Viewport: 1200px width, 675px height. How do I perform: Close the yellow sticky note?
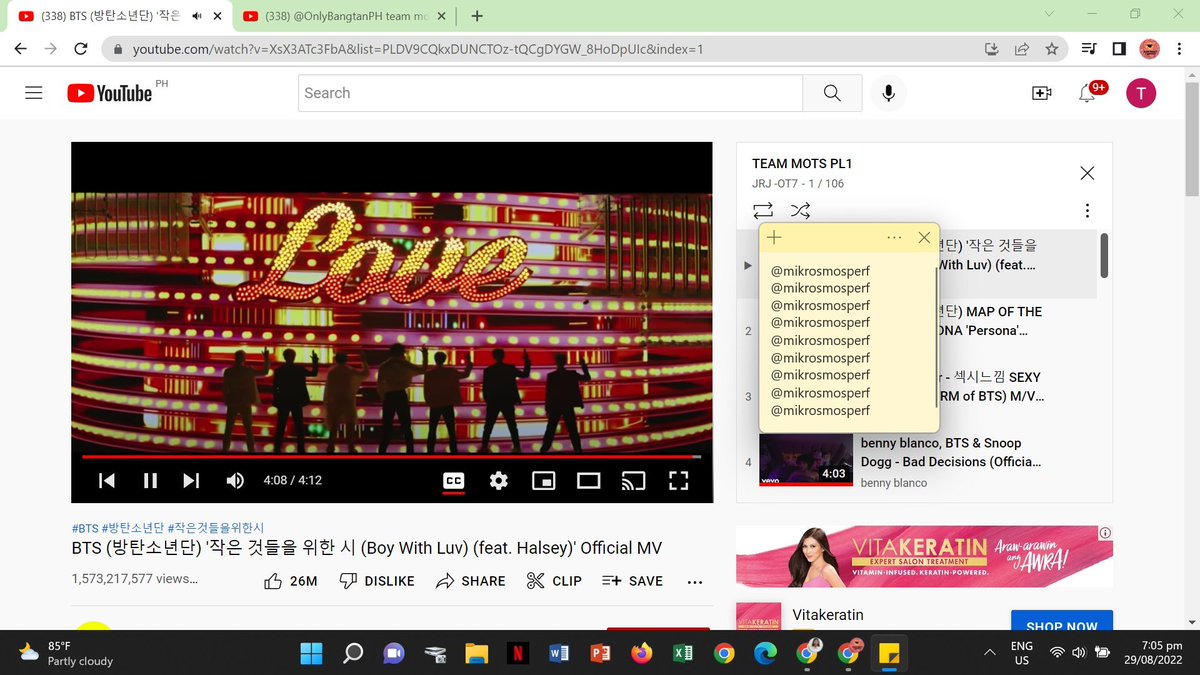coord(924,238)
